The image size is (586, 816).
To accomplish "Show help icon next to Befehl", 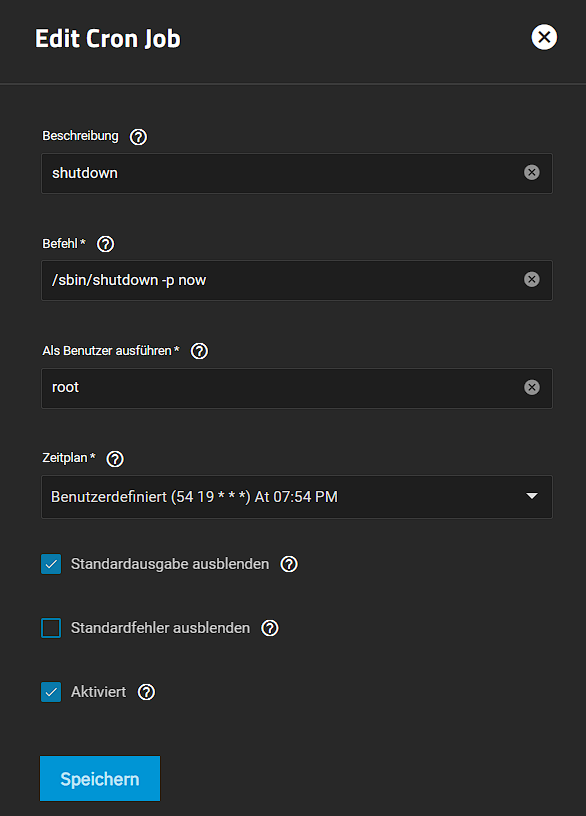I will [x=106, y=244].
